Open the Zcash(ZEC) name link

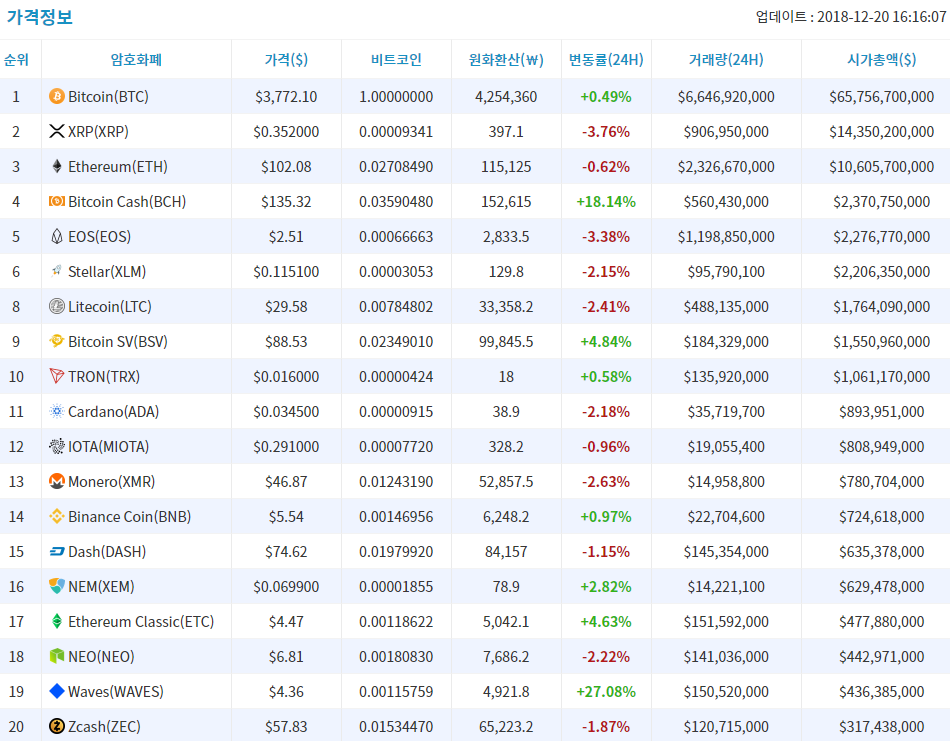point(104,726)
